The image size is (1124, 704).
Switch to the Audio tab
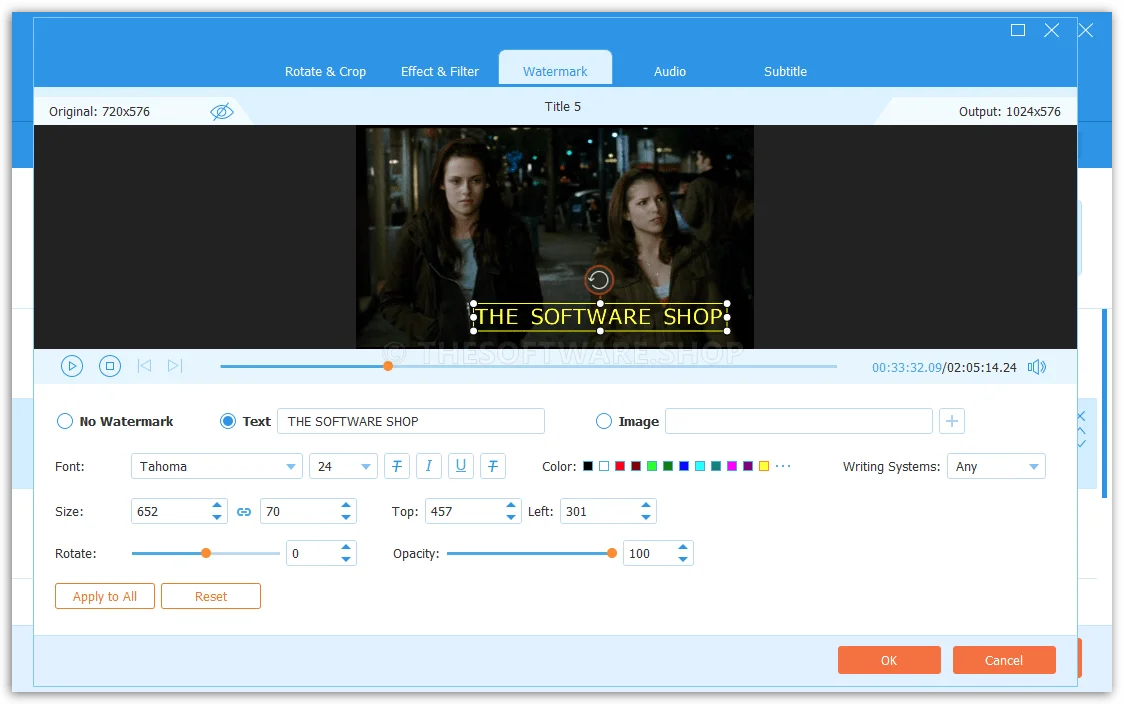tap(670, 72)
